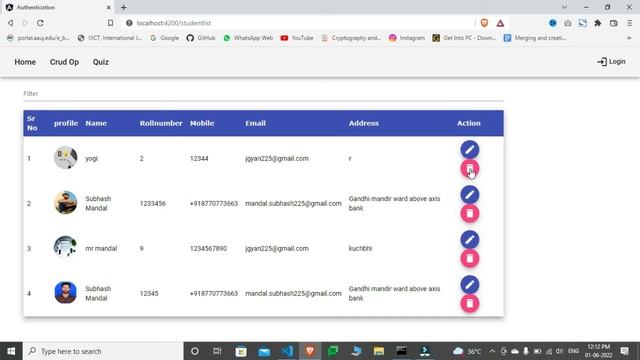This screenshot has width=640, height=360.
Task: Select the address text kuchbhi
Action: pyautogui.click(x=360, y=248)
